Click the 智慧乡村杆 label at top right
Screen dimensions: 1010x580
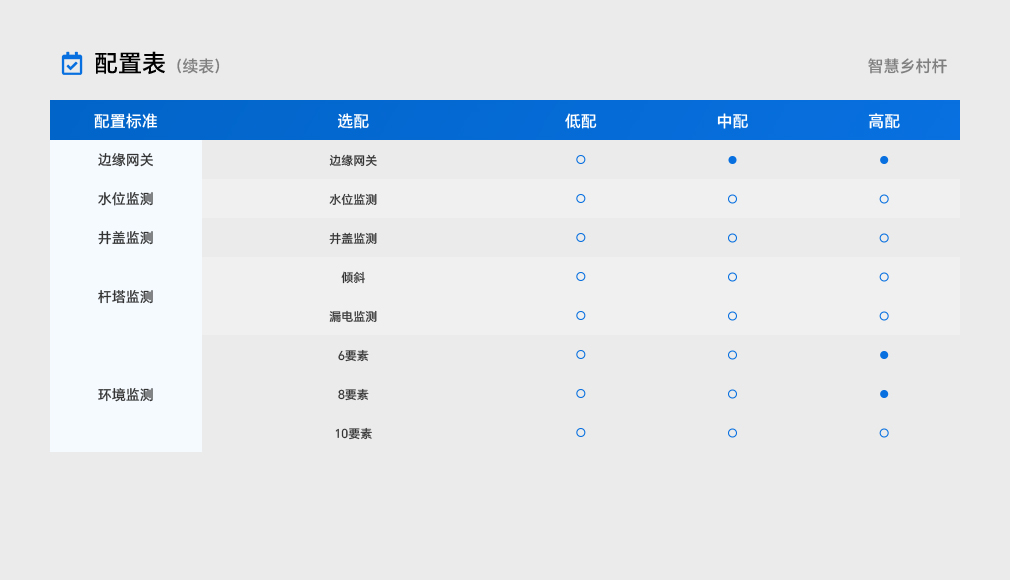[907, 66]
